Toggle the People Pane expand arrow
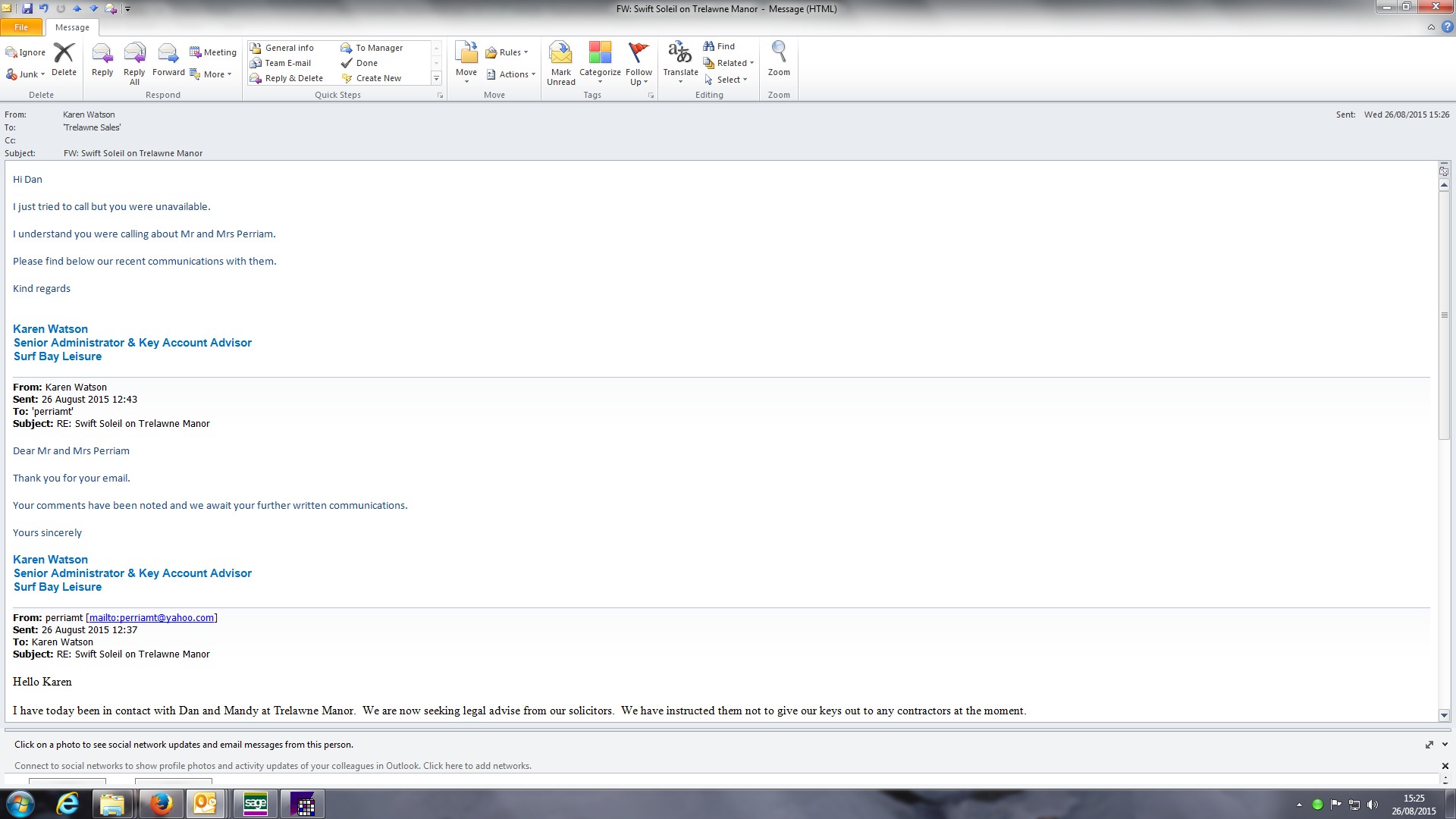The width and height of the screenshot is (1456, 819). [1445, 745]
